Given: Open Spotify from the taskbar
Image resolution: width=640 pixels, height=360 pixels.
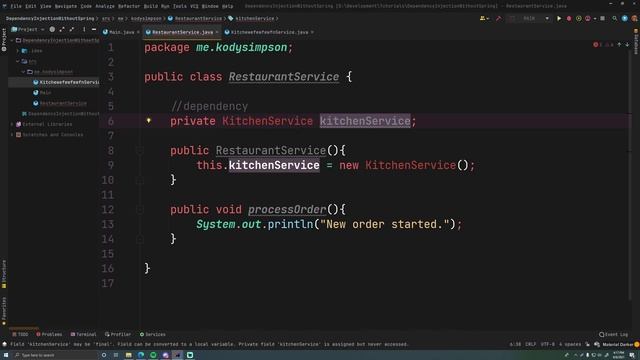Looking at the screenshot, I should [153, 355].
